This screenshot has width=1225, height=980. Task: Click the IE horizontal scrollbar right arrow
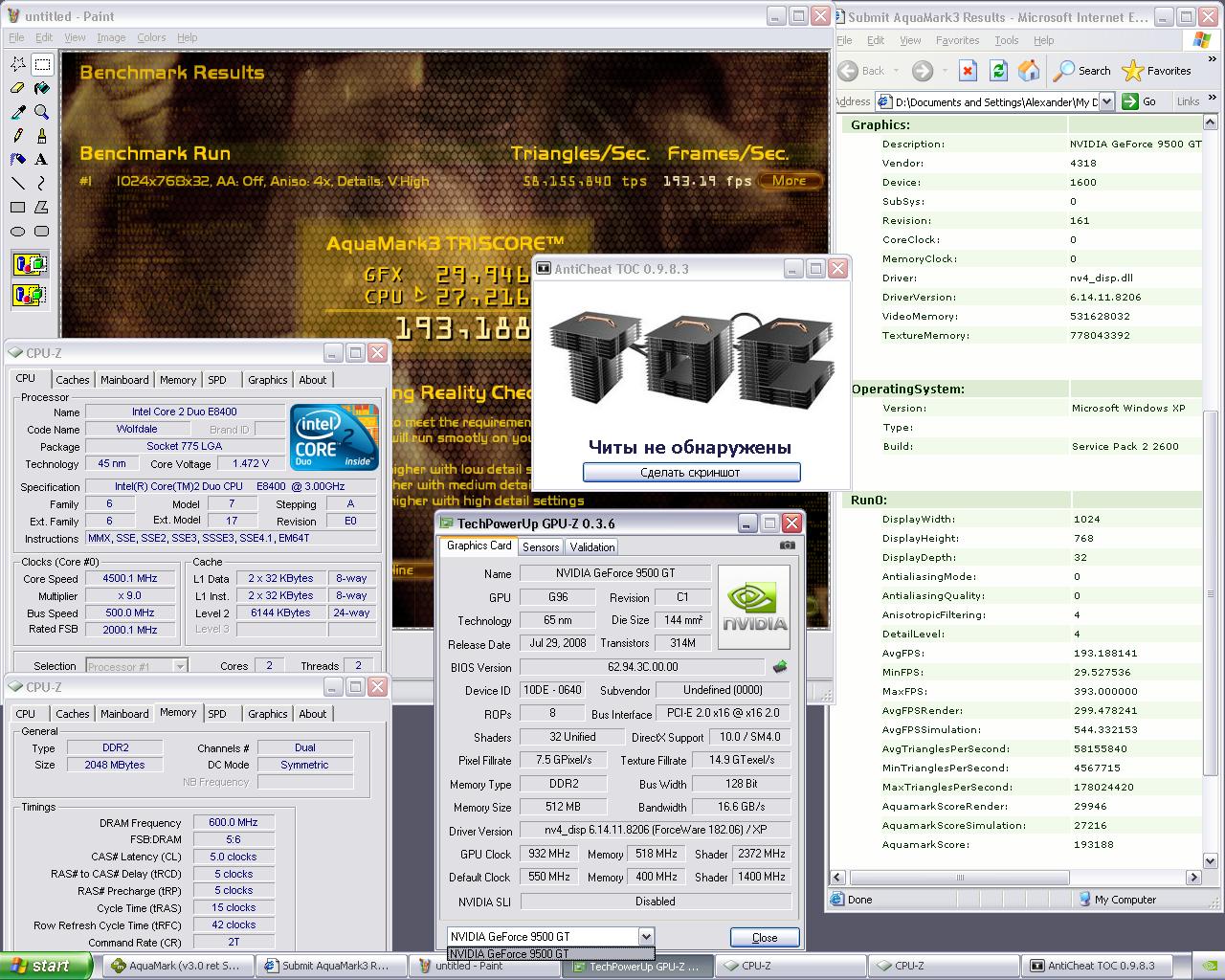[1193, 877]
